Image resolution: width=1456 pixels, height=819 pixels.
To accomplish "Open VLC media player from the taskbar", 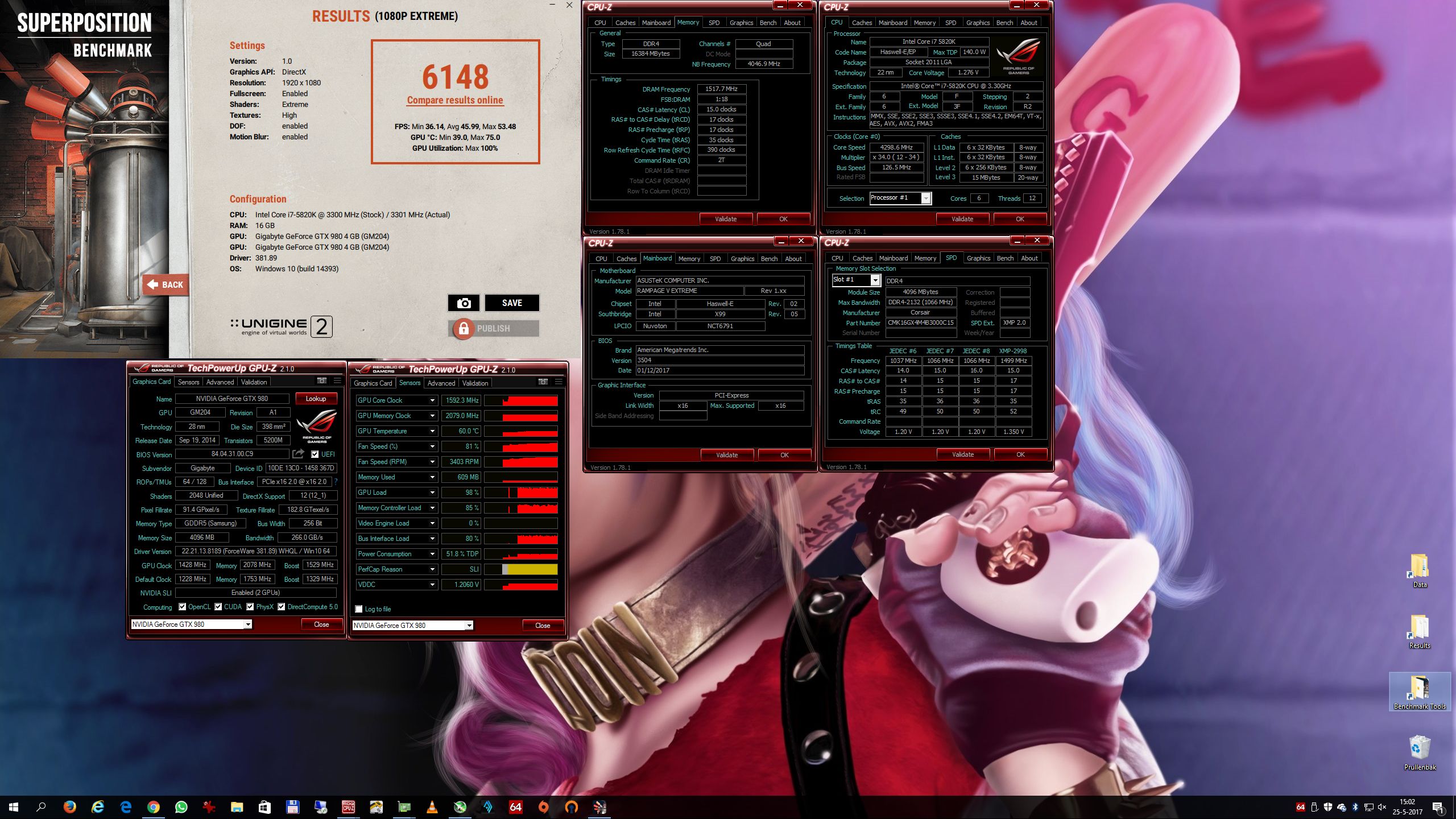I will pos(432,807).
